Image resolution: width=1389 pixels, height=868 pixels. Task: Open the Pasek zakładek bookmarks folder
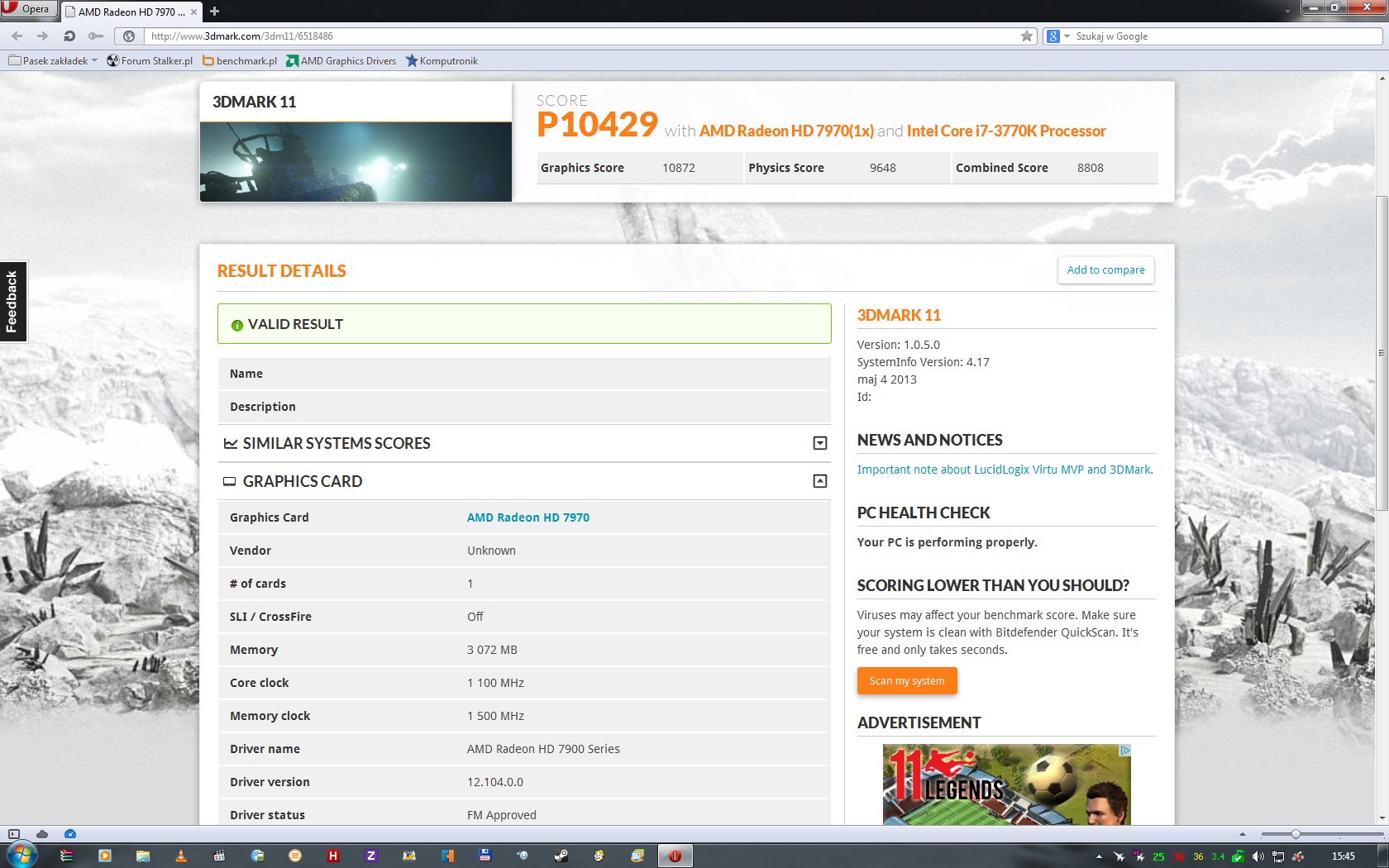tap(53, 60)
